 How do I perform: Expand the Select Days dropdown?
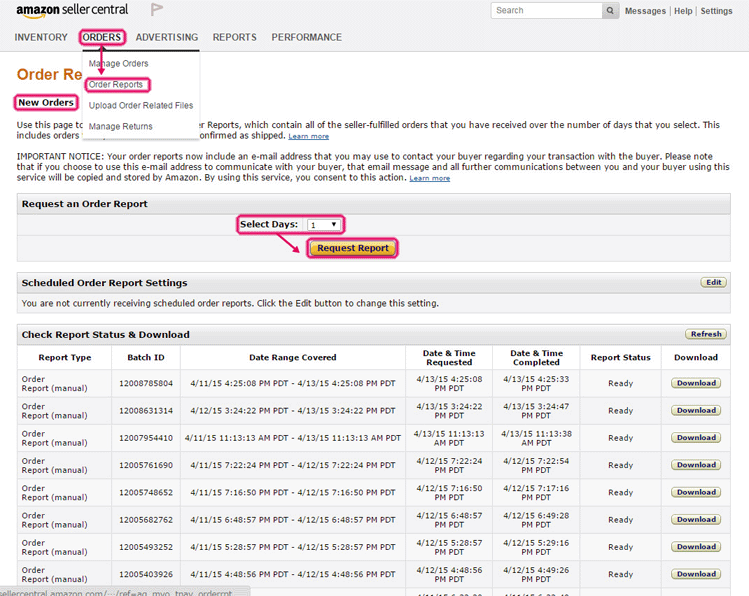pyautogui.click(x=324, y=224)
